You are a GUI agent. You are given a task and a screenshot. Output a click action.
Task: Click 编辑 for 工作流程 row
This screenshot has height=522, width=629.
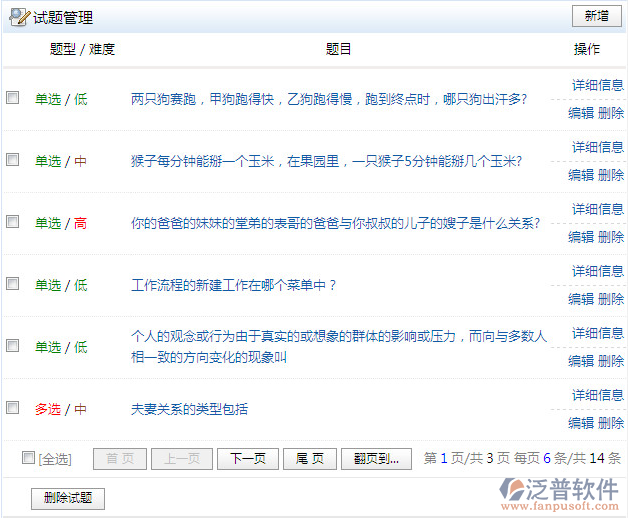pyautogui.click(x=581, y=299)
